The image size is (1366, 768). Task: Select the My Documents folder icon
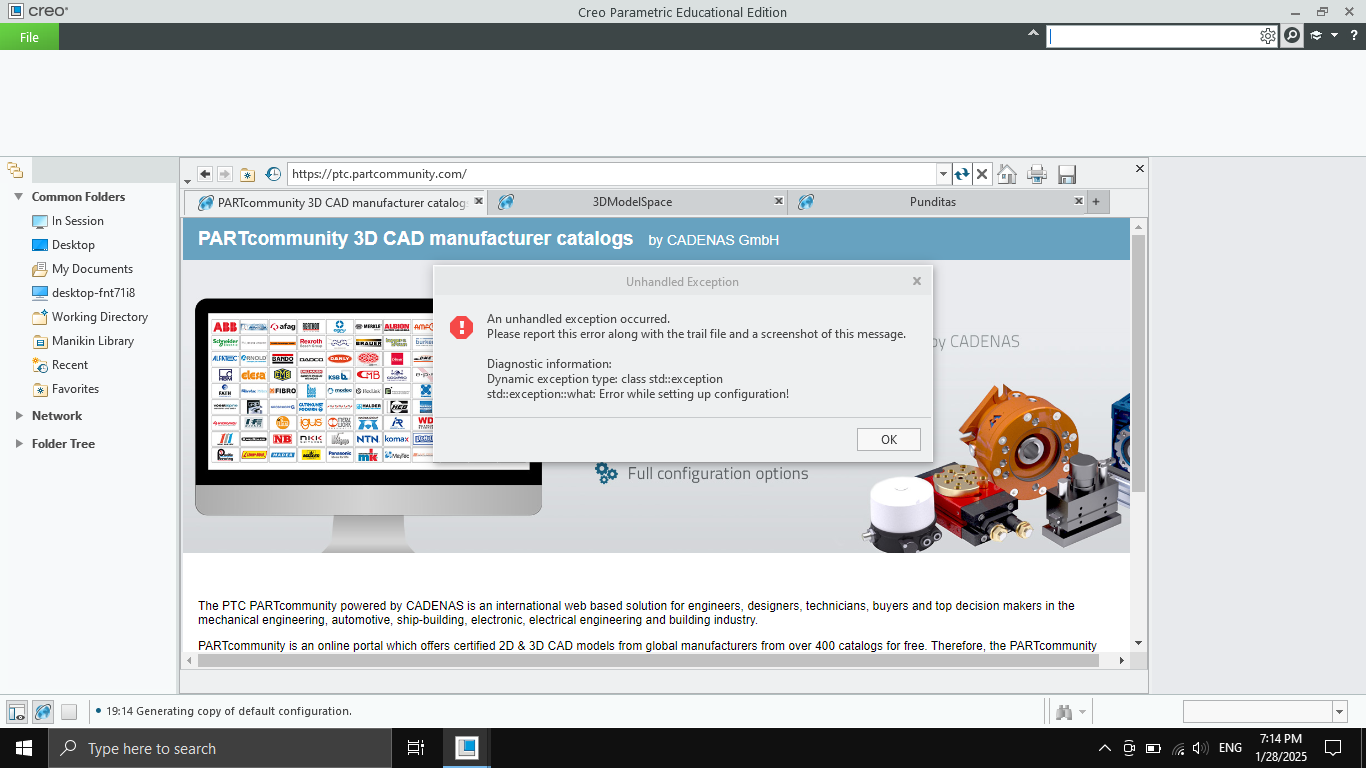[x=40, y=268]
